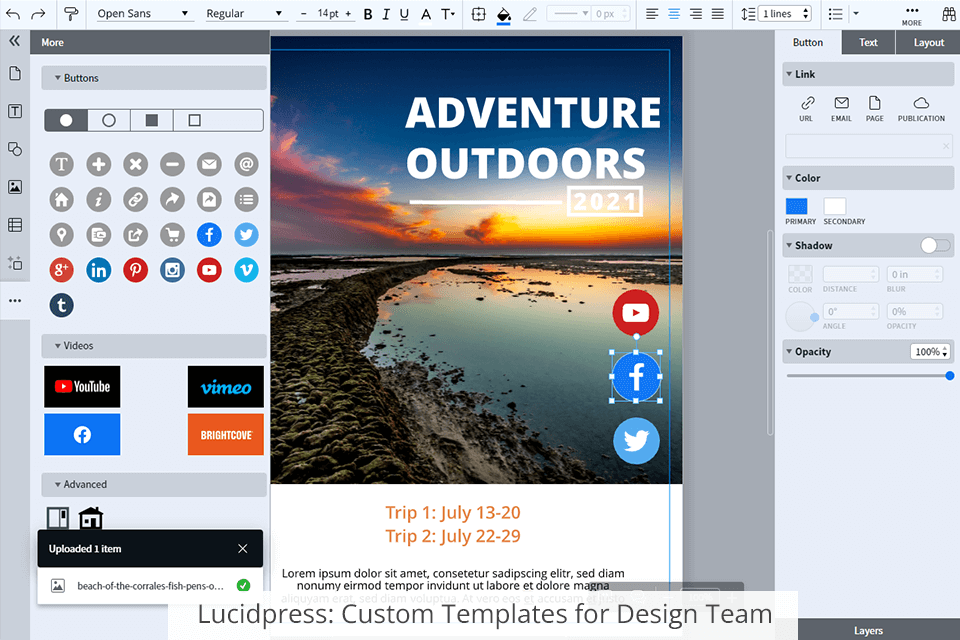
Task: Click the undo arrow in the toolbar
Action: [x=13, y=14]
